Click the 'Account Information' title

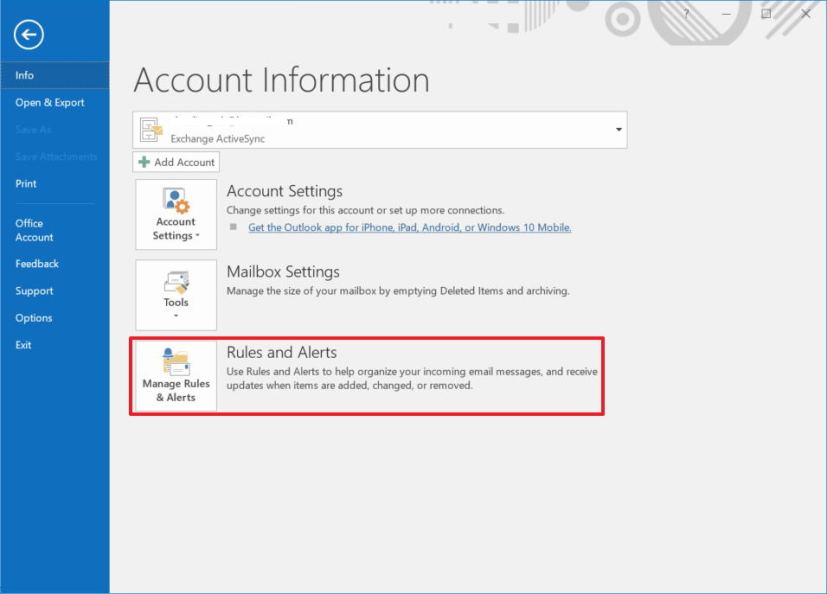(x=282, y=80)
